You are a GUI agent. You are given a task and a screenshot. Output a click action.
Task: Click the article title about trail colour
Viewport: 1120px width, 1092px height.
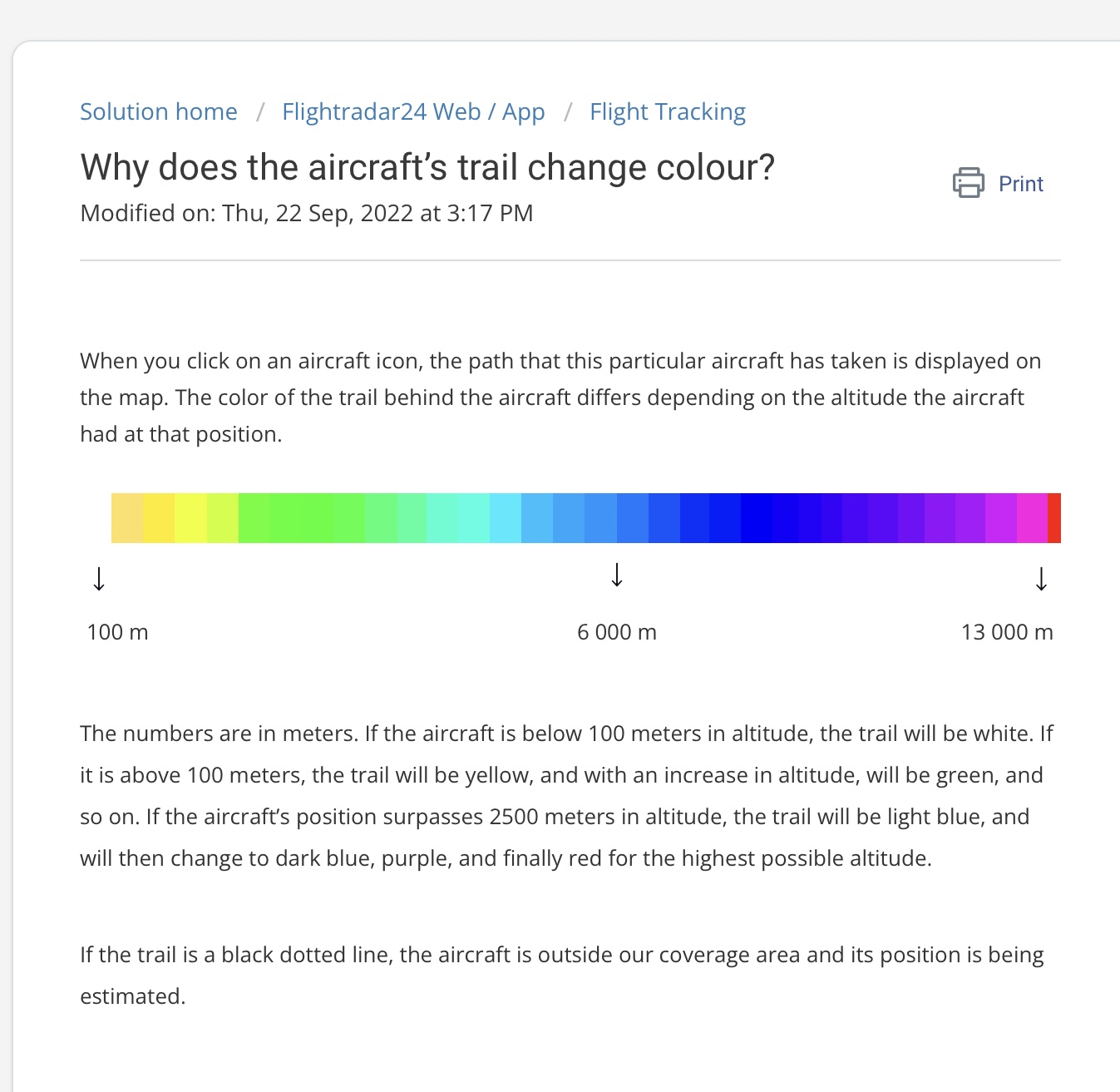(x=427, y=167)
